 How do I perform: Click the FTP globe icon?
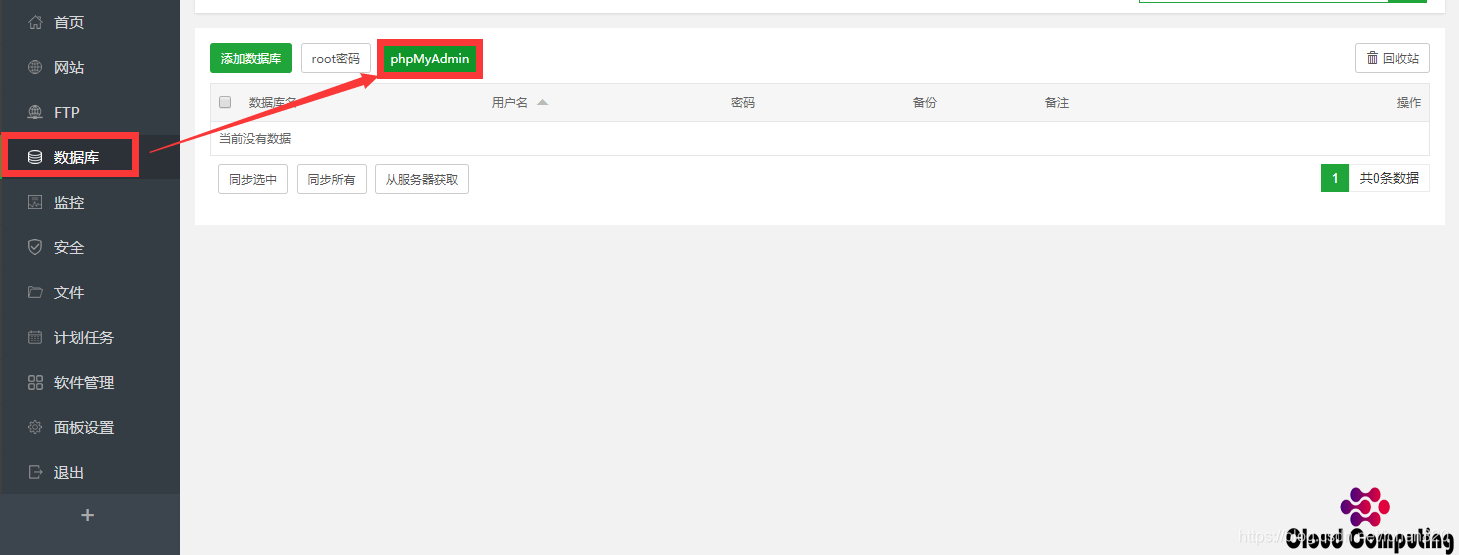(35, 112)
